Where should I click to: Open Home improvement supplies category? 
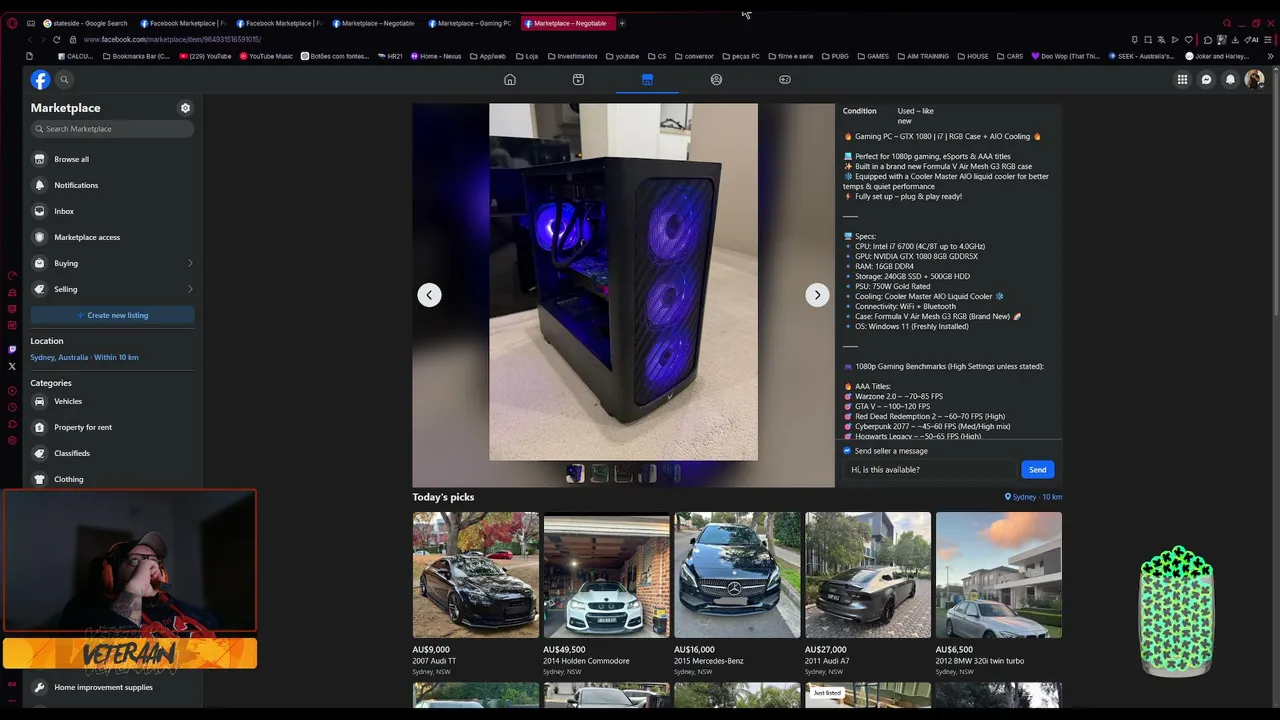point(112,687)
